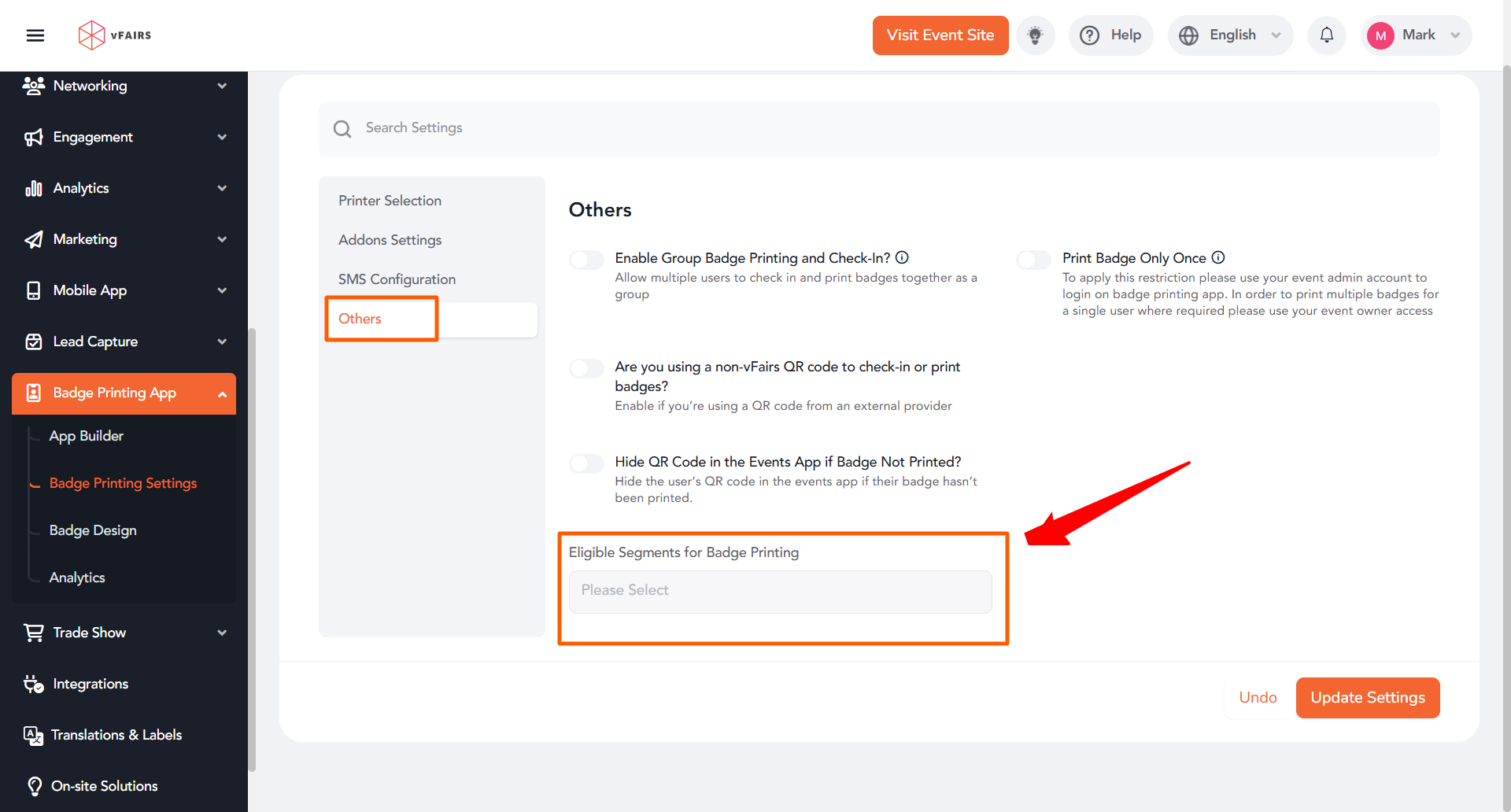The height and width of the screenshot is (812, 1511).
Task: Click the lightbulb ideas icon
Action: click(x=1036, y=35)
